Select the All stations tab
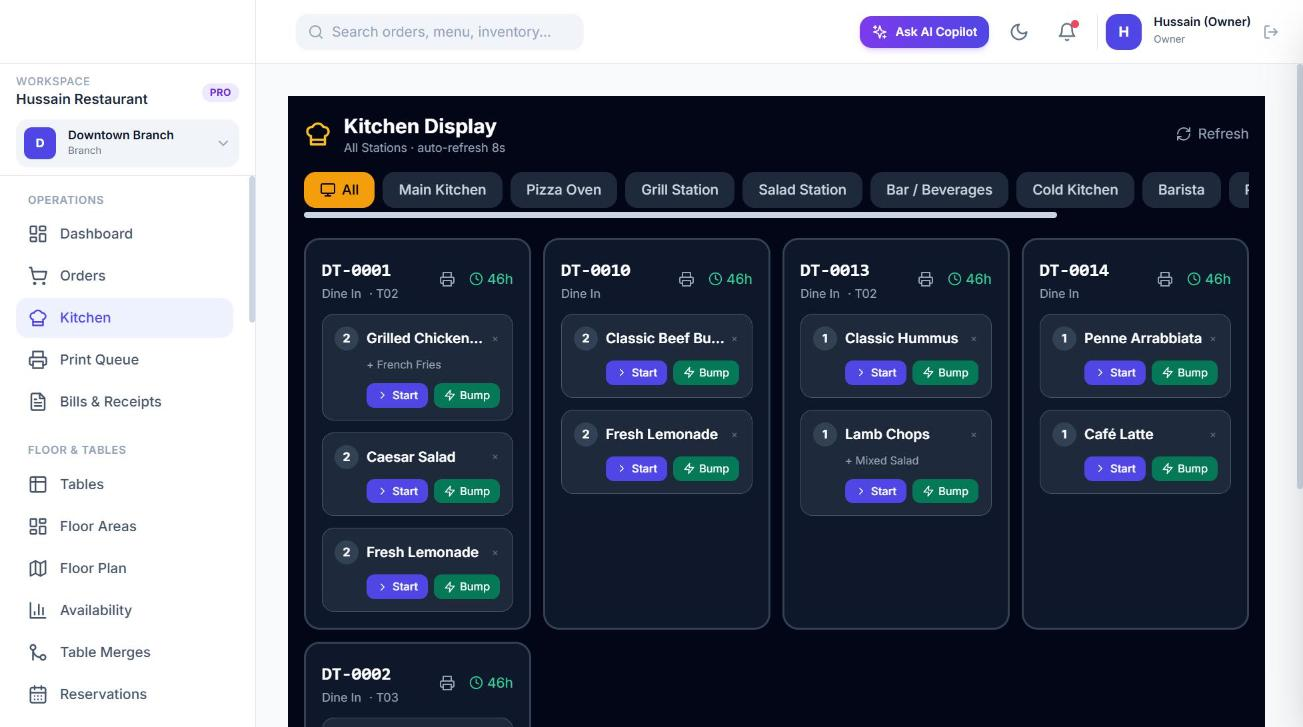The height and width of the screenshot is (727, 1303). (x=339, y=190)
